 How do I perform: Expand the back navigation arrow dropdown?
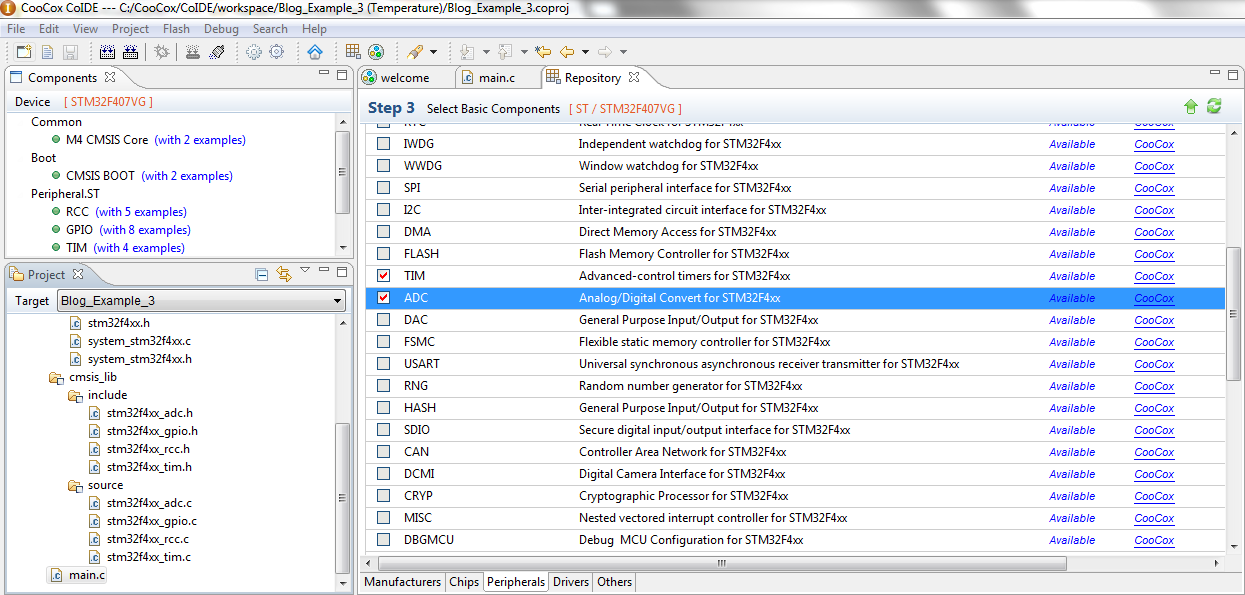coord(585,52)
